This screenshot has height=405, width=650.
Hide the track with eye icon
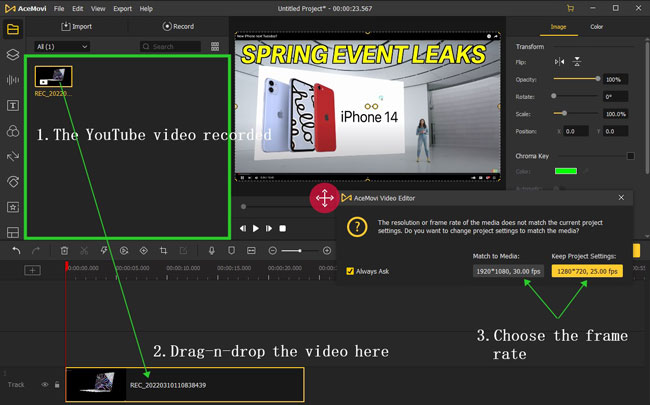[x=44, y=385]
